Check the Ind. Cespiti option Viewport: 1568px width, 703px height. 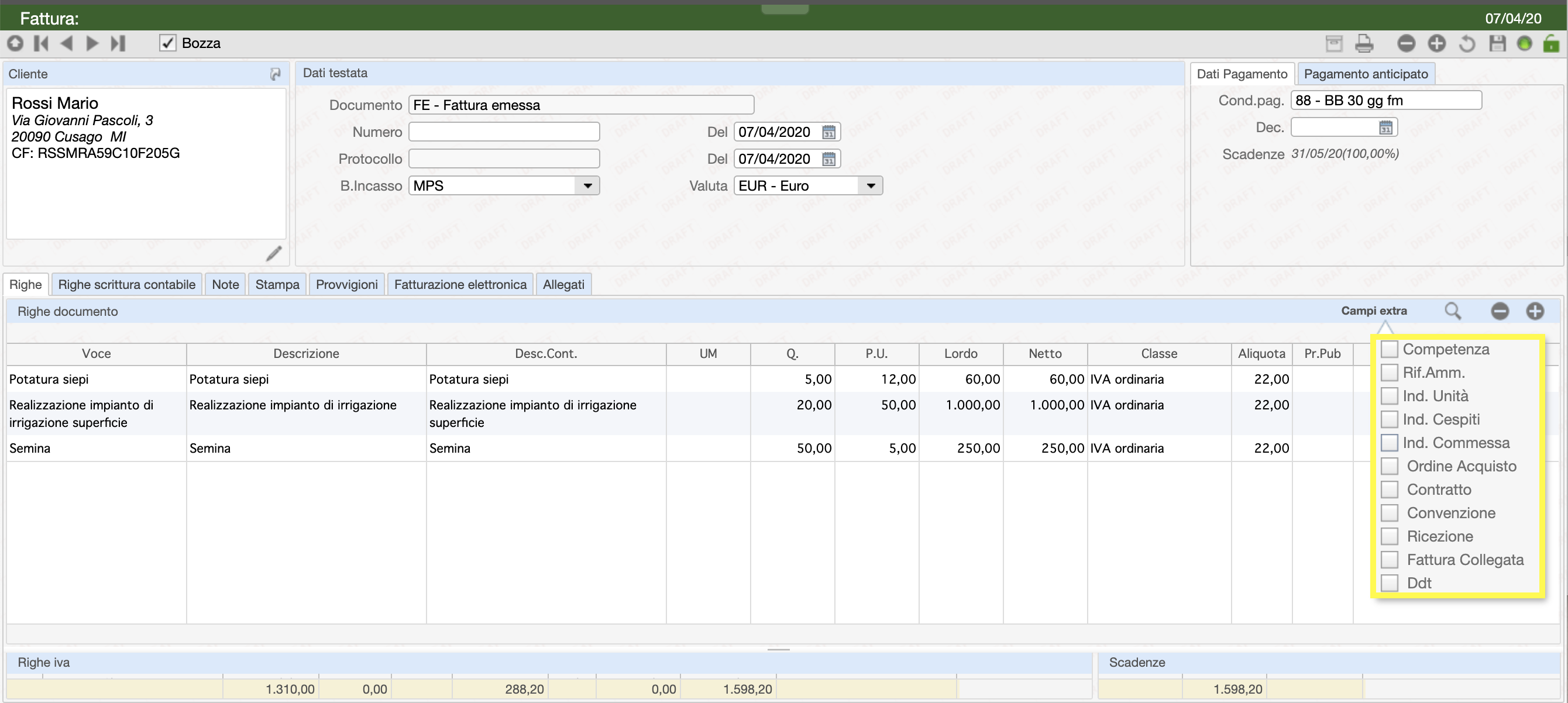point(1389,419)
